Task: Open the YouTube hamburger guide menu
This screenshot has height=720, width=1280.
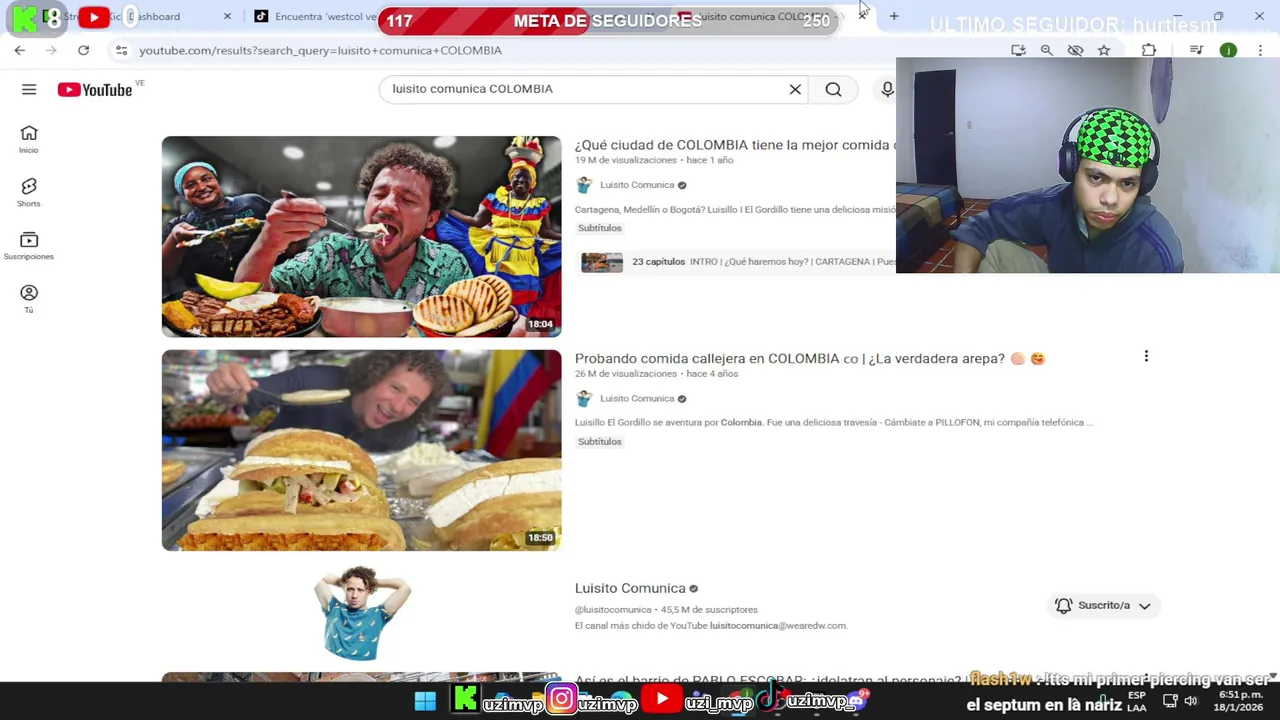Action: click(29, 89)
